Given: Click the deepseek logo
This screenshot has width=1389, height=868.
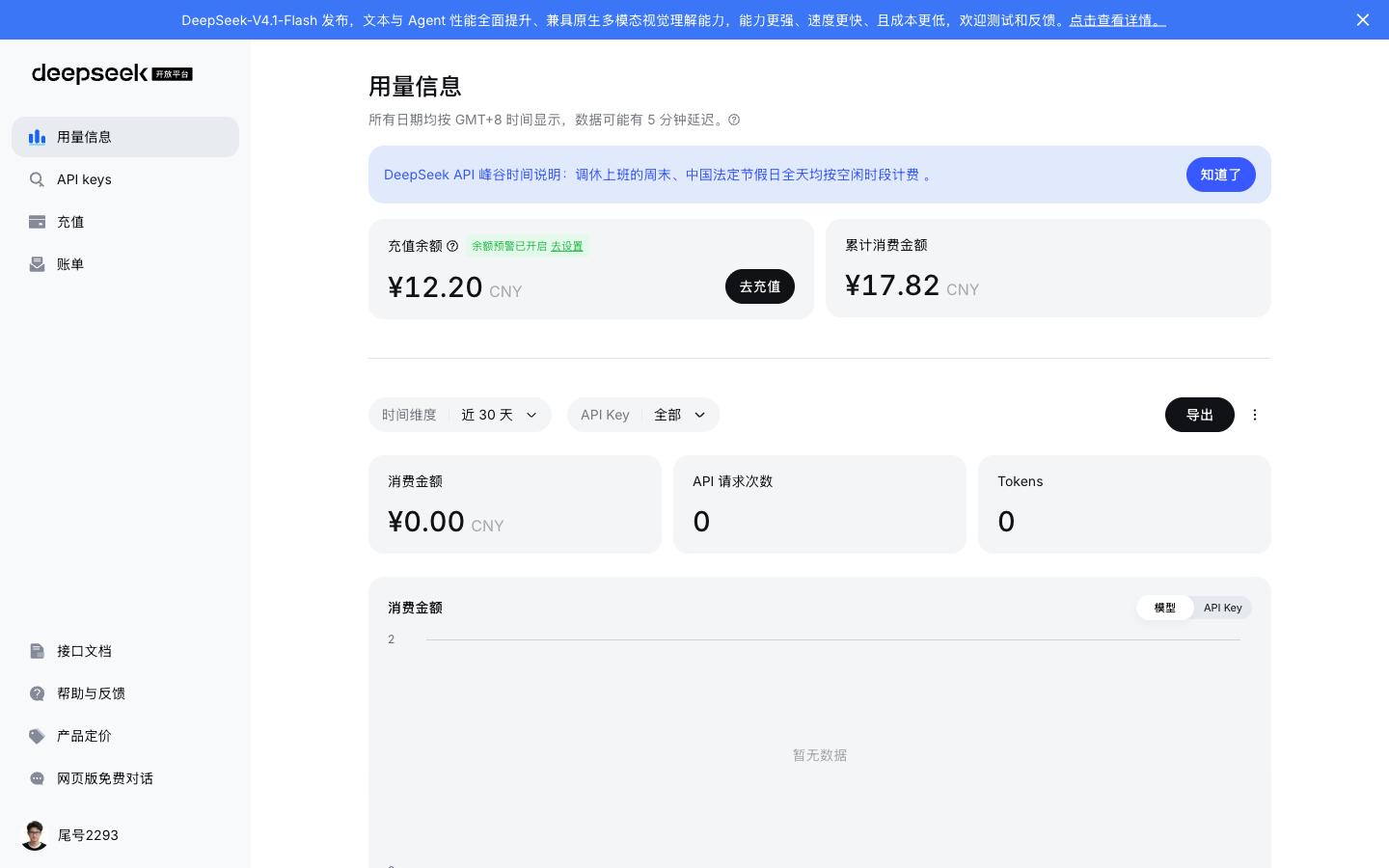Looking at the screenshot, I should pyautogui.click(x=112, y=73).
